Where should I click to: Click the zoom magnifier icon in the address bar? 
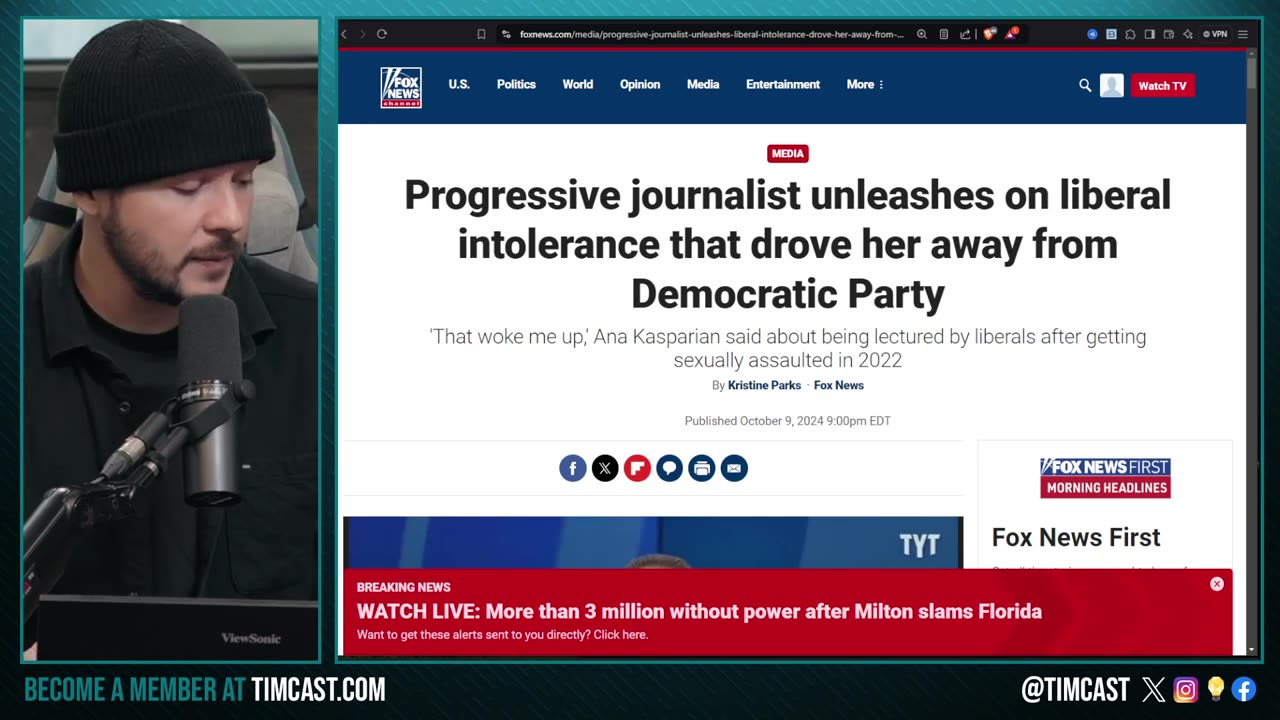[x=922, y=34]
